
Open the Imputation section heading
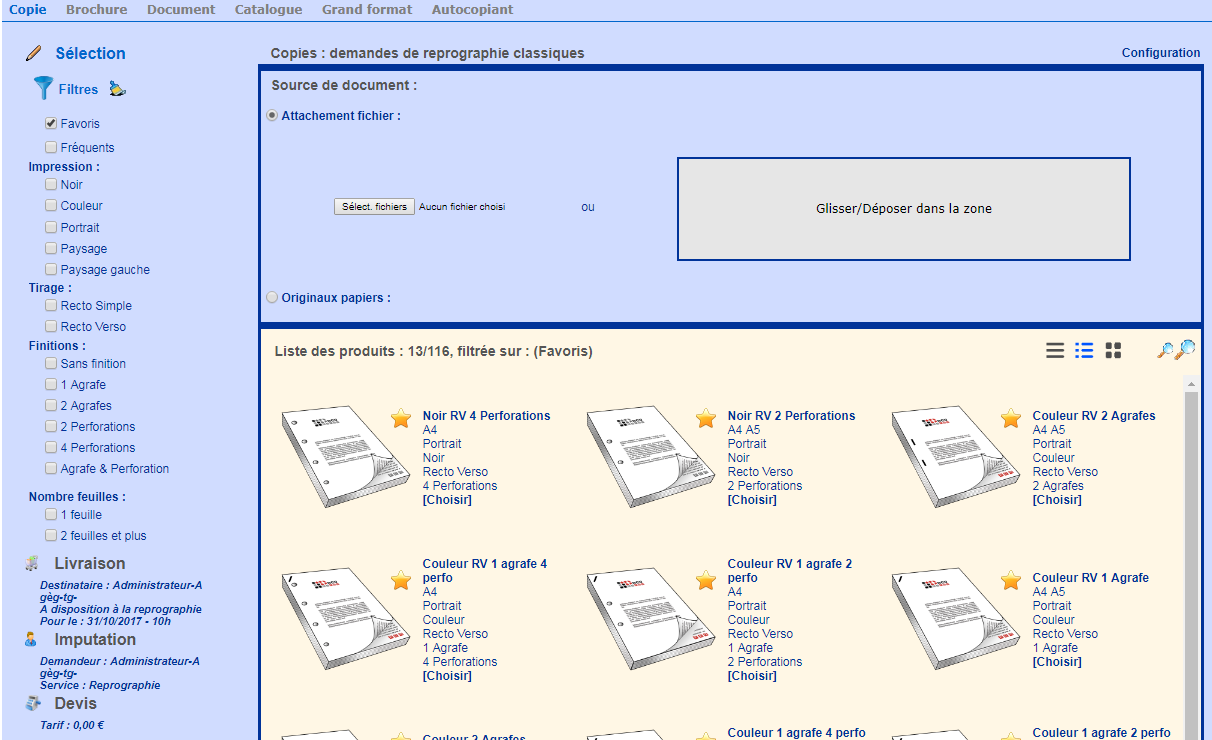[95, 640]
